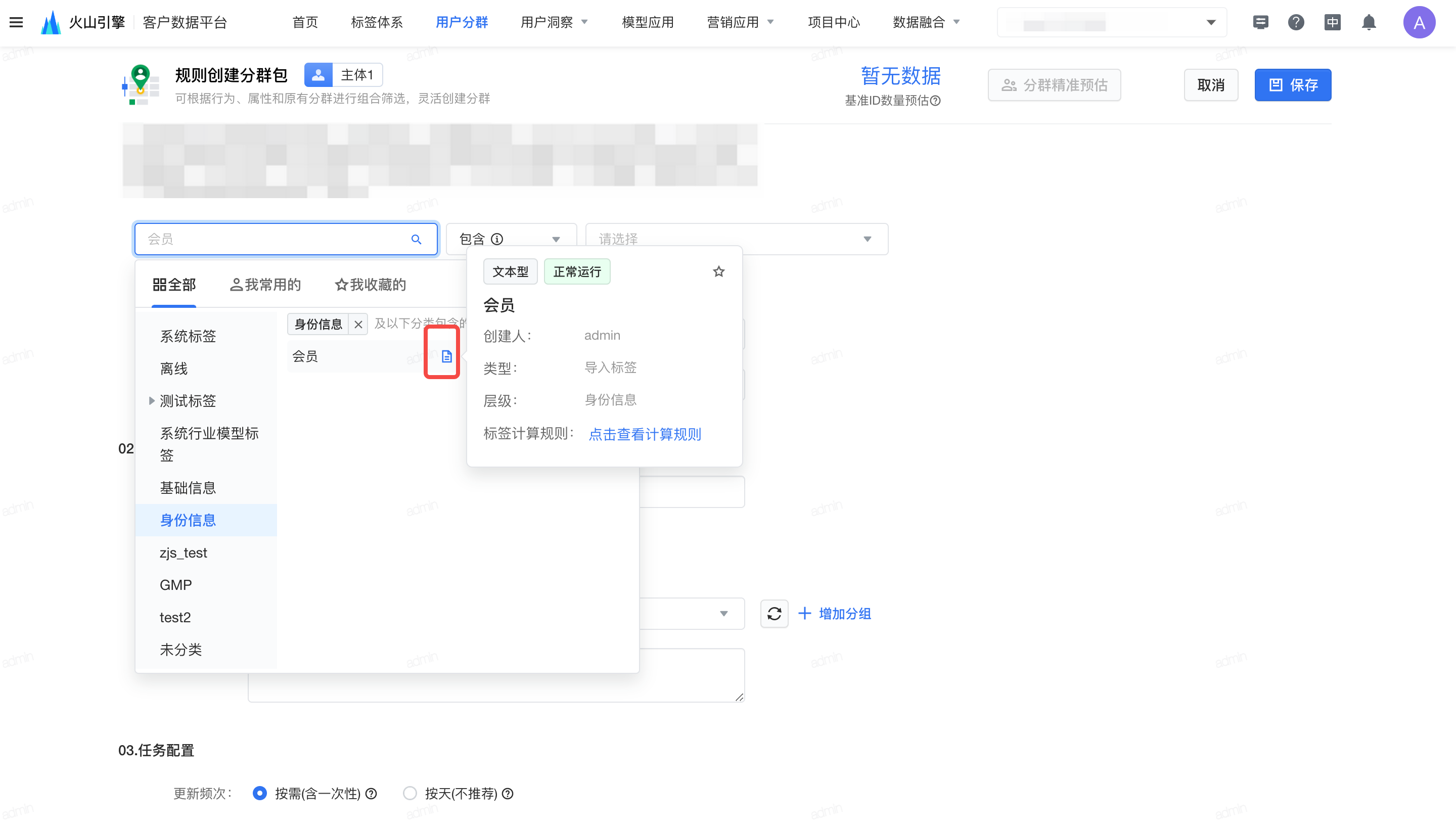Select the GMP category
Screen dimensions: 1456x828
206,584
